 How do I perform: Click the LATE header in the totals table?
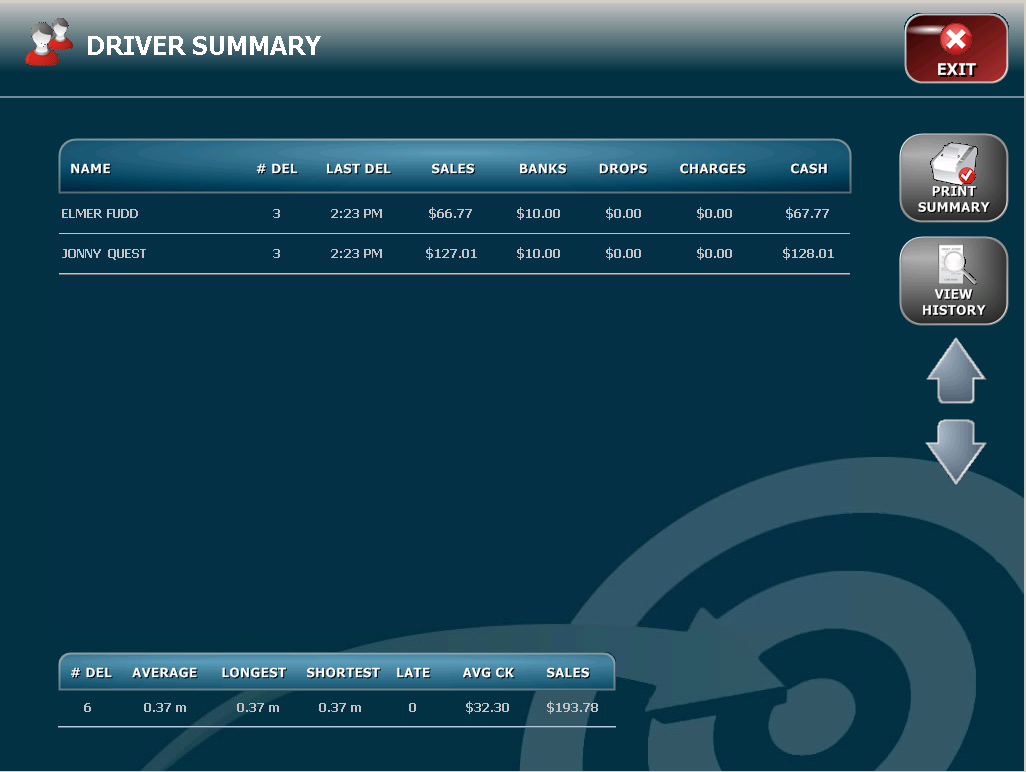point(413,672)
